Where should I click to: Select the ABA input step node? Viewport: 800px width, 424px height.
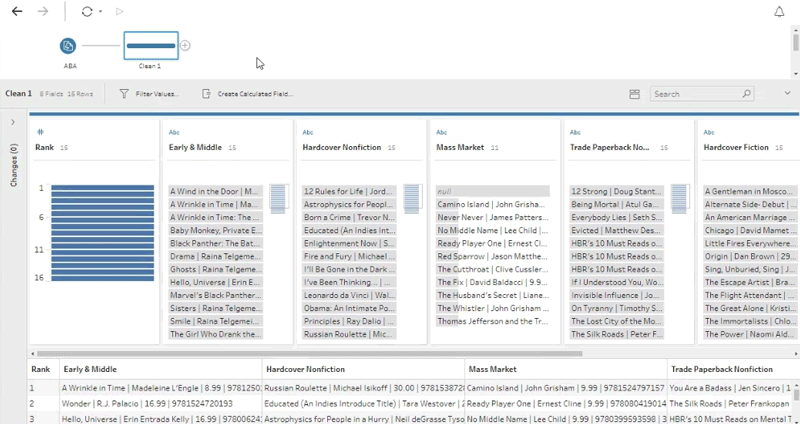pyautogui.click(x=68, y=46)
